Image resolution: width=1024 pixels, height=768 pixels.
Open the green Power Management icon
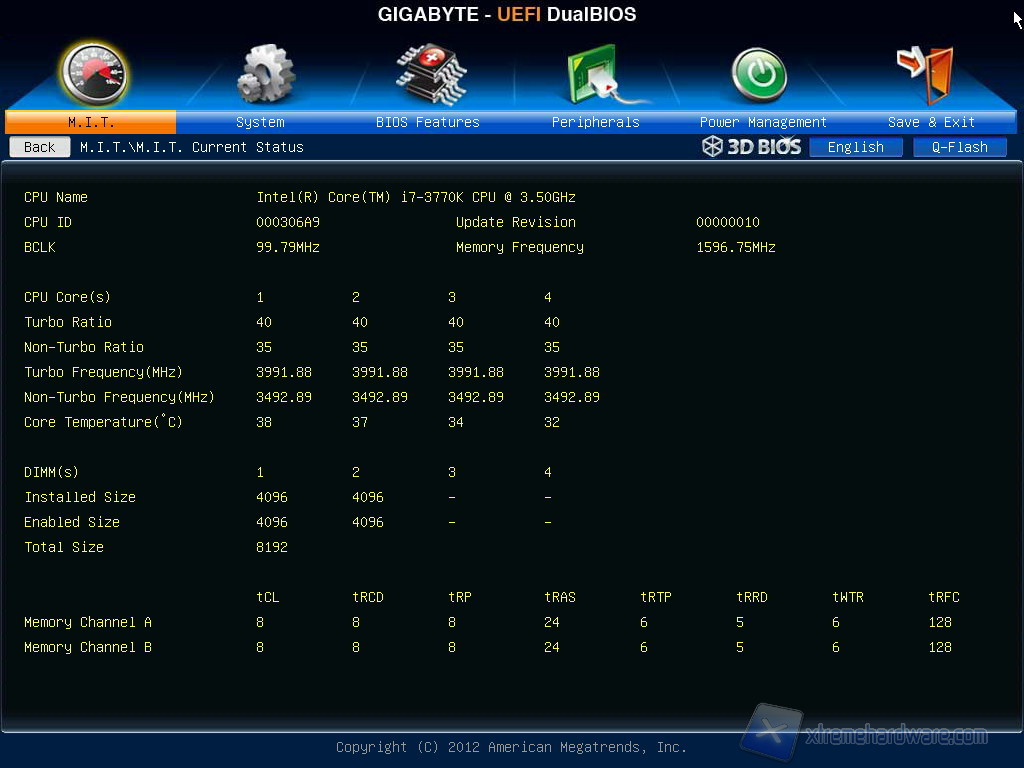pyautogui.click(x=759, y=75)
